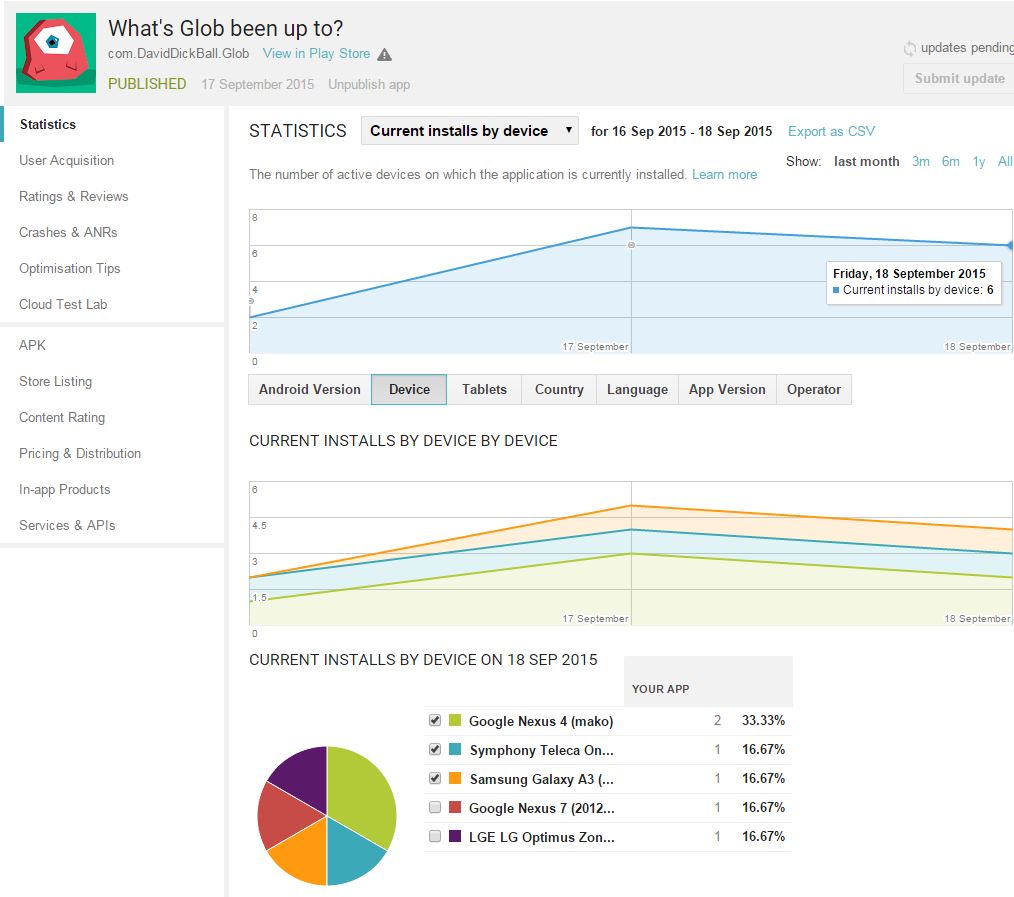Image resolution: width=1014 pixels, height=897 pixels.
Task: Click the green slice of the pie chart
Action: pos(362,799)
